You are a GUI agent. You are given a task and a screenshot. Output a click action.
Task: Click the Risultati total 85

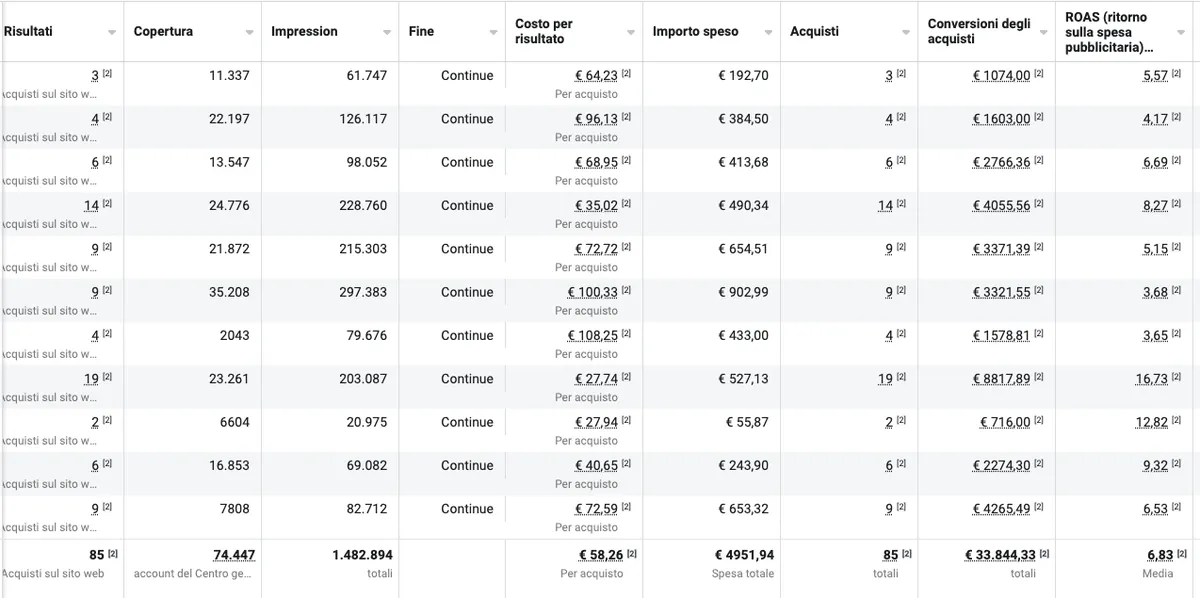click(96, 555)
